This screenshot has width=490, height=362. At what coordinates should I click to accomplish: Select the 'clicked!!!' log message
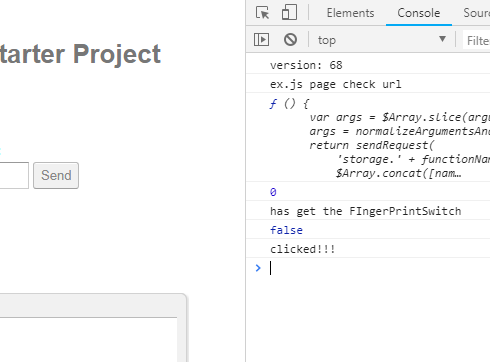303,249
